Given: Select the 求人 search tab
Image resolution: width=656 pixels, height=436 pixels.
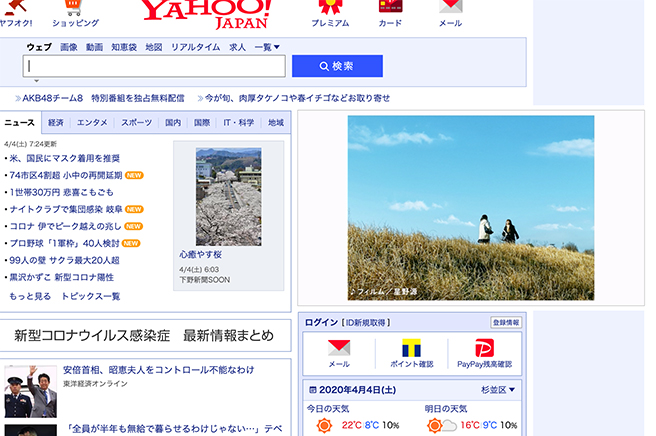Looking at the screenshot, I should coord(237,47).
